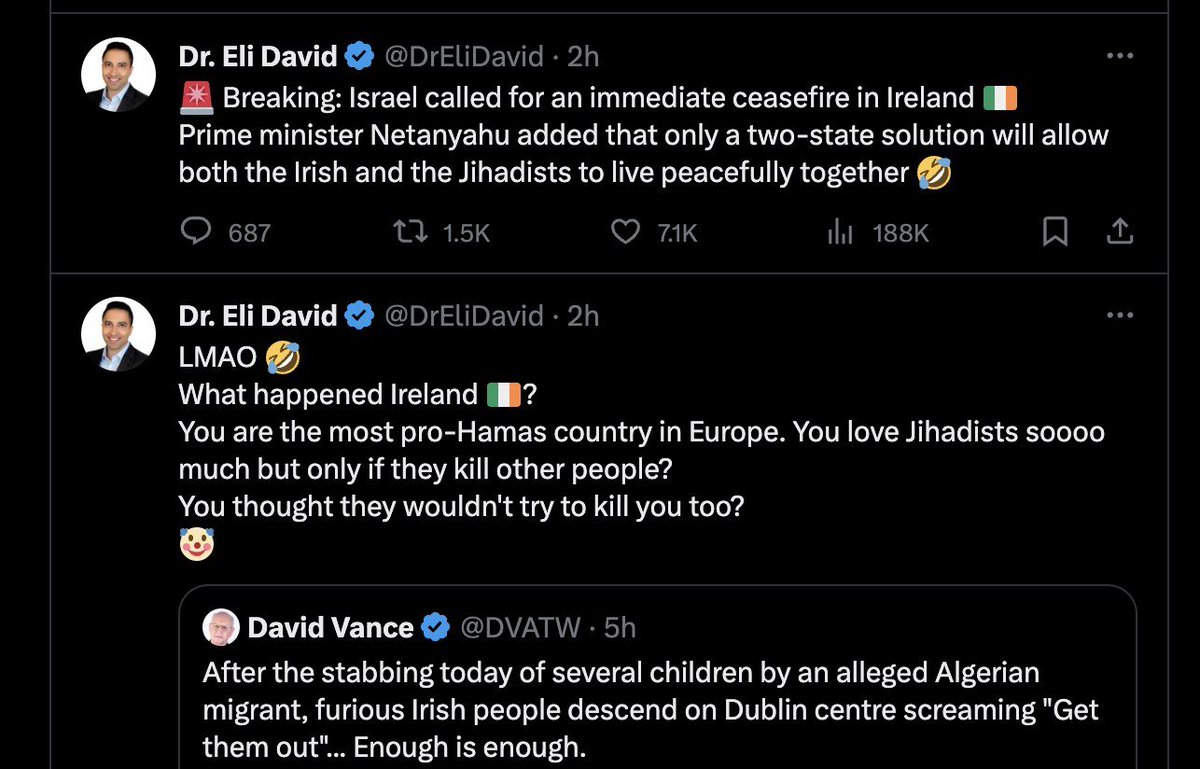This screenshot has width=1200, height=769.
Task: Click the 2h timestamp on first tweet
Action: (583, 57)
